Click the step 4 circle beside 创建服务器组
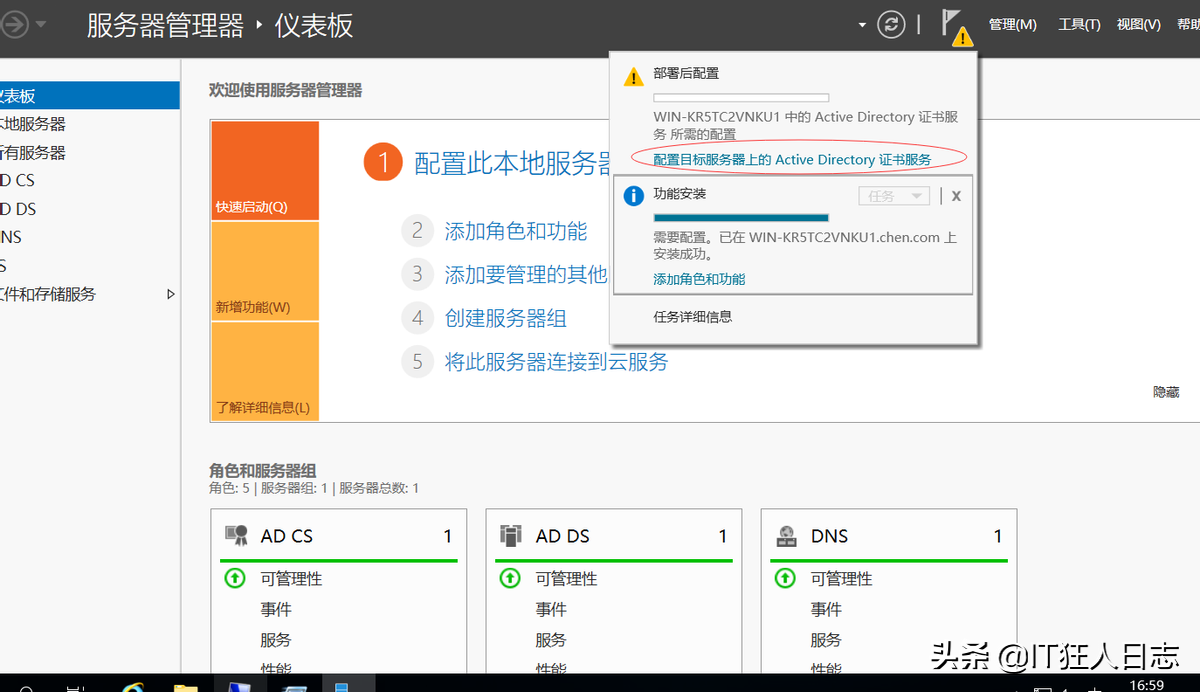This screenshot has height=692, width=1200. 417,319
